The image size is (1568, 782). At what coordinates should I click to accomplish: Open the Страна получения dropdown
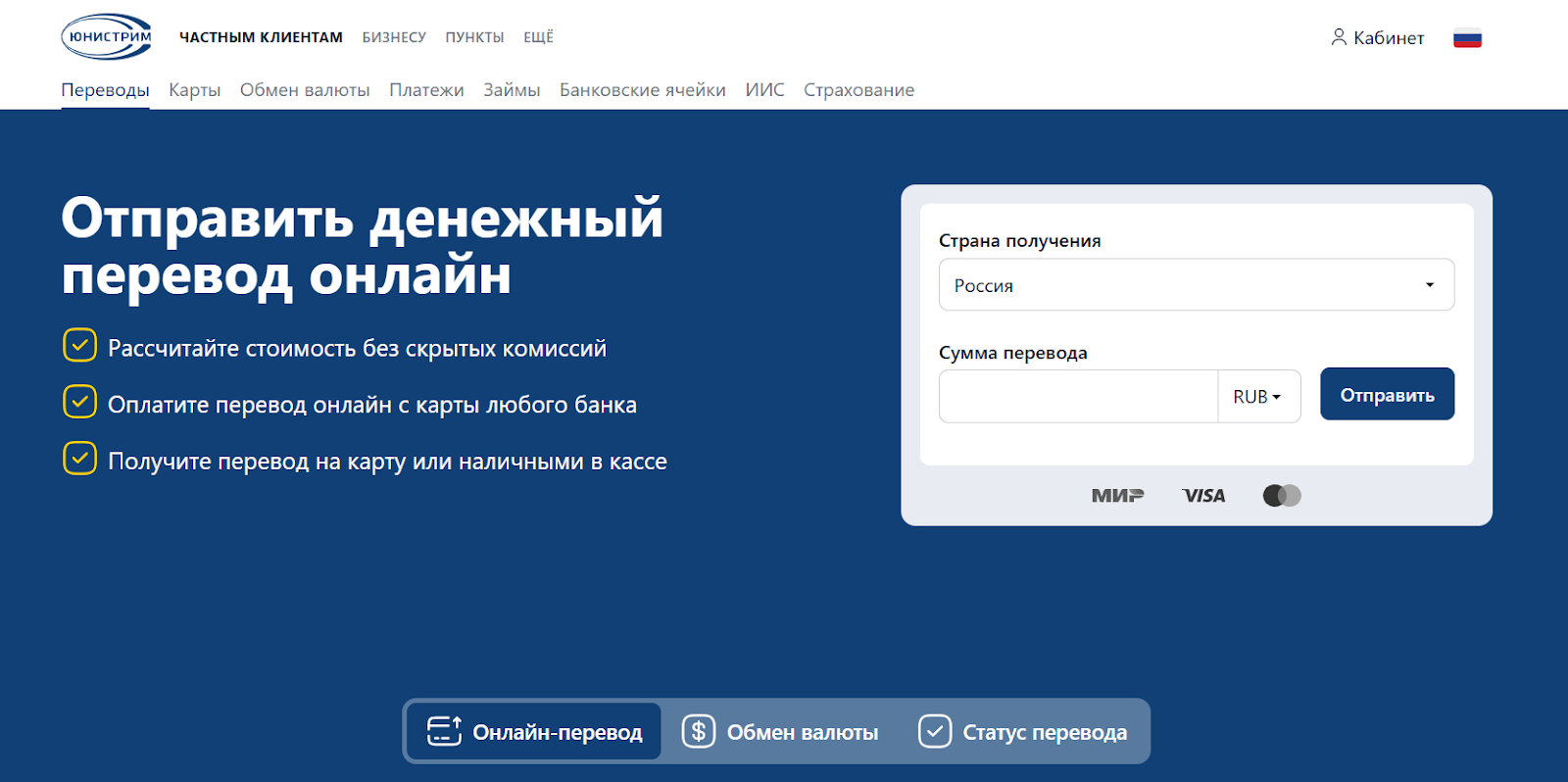click(x=1196, y=285)
